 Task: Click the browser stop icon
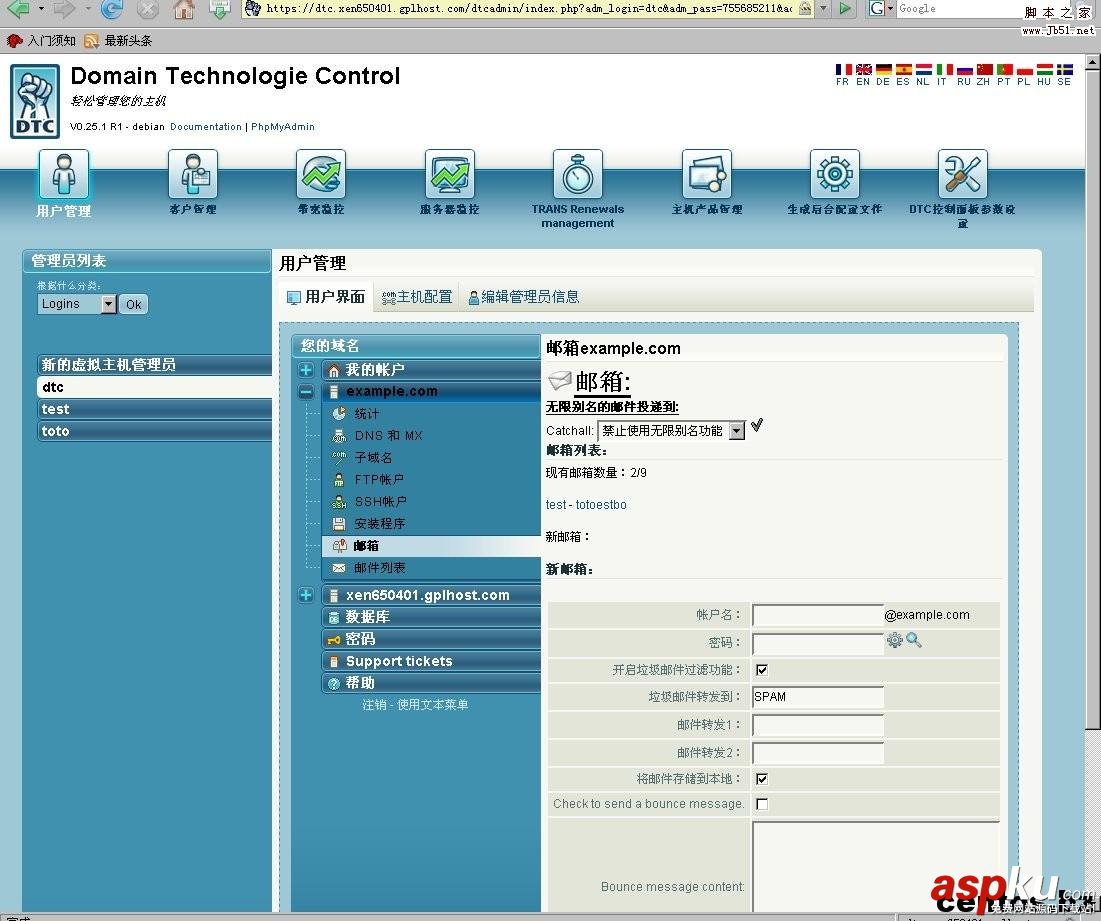point(147,8)
